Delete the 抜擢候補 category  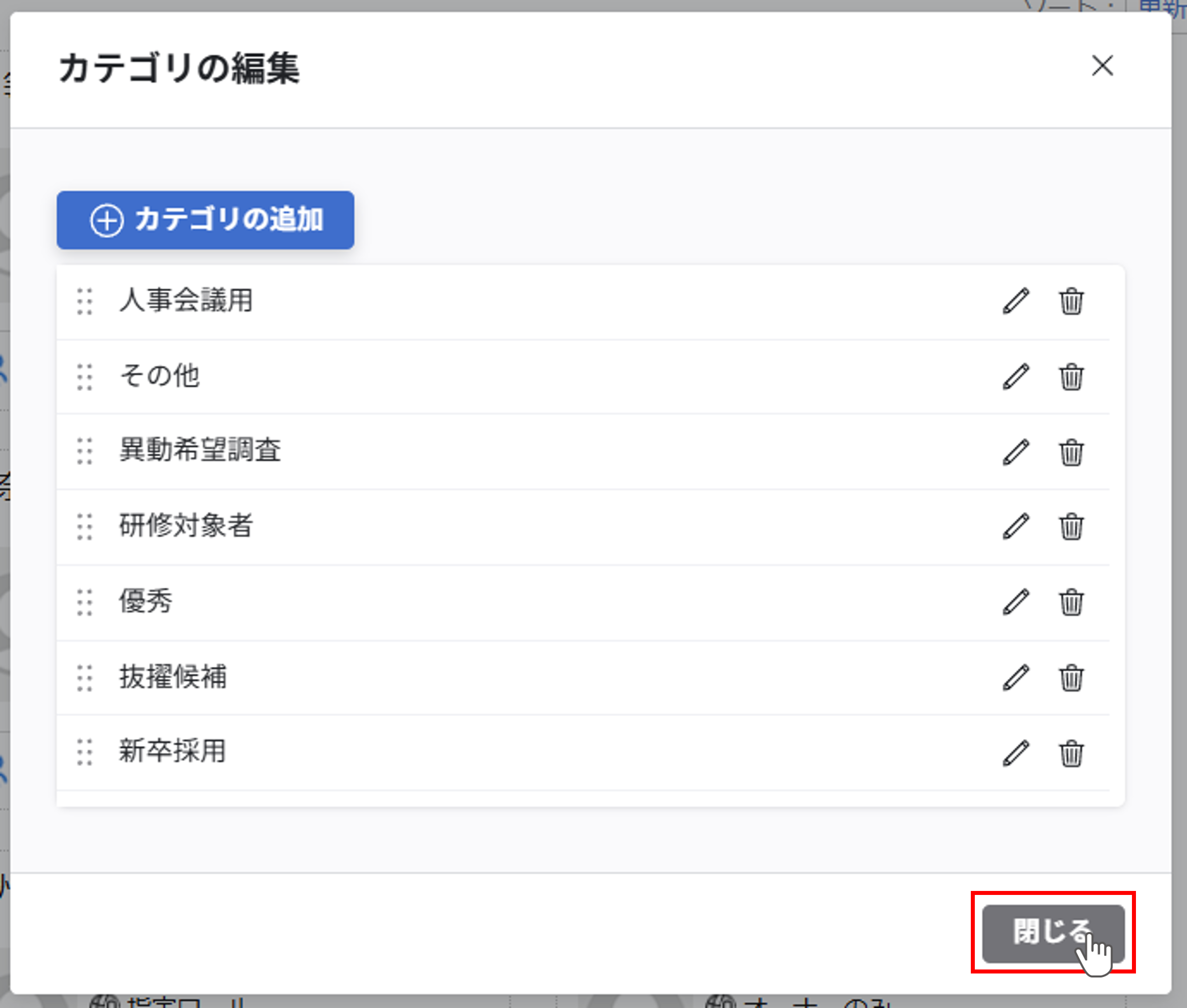1071,678
